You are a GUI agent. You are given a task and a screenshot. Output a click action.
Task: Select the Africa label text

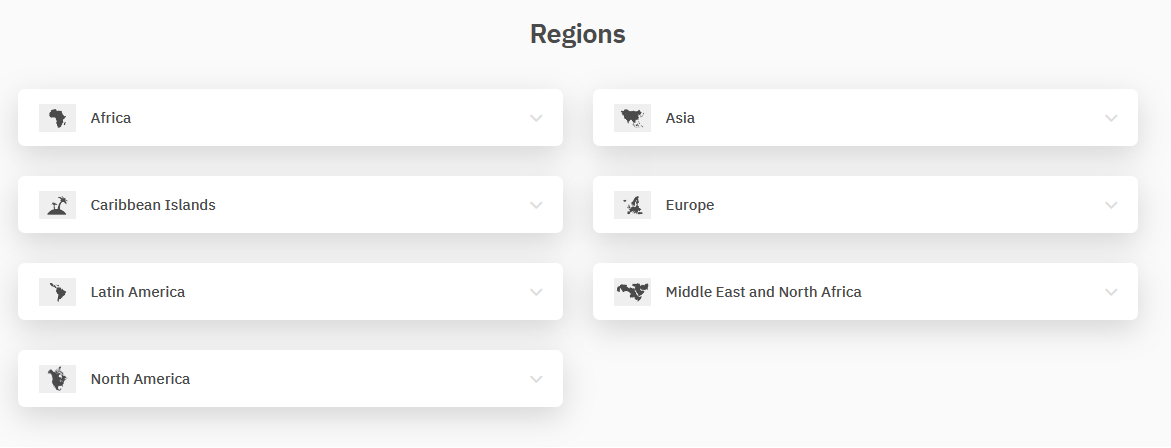[111, 118]
